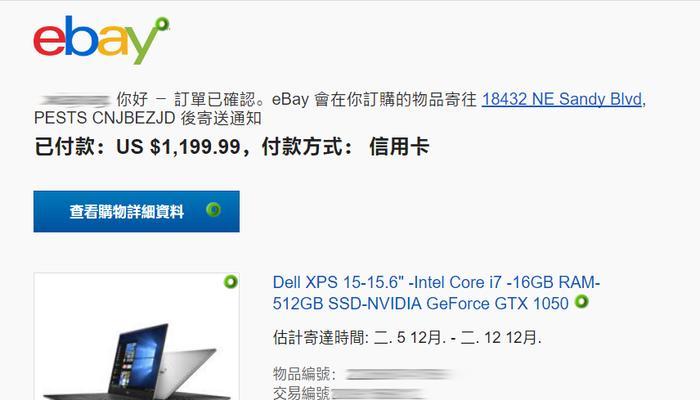
Task: Click the eBay logo
Action: click(x=96, y=40)
